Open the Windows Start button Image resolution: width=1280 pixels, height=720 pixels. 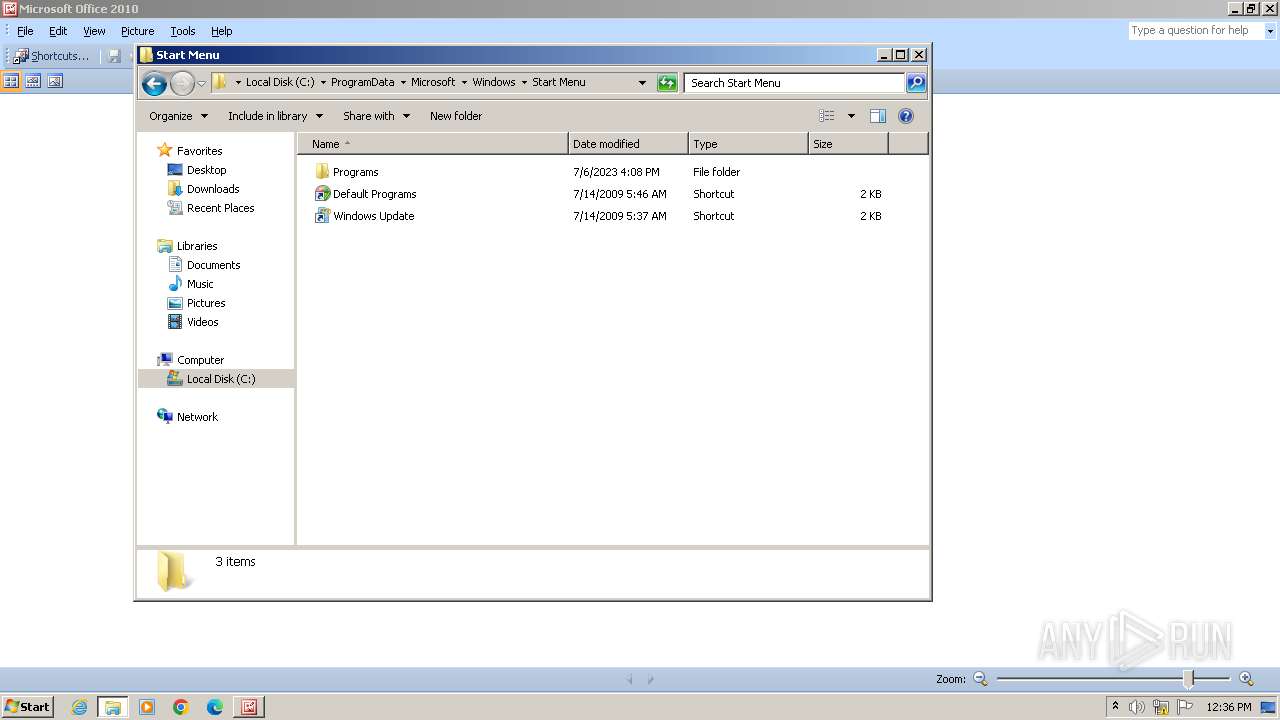point(27,706)
